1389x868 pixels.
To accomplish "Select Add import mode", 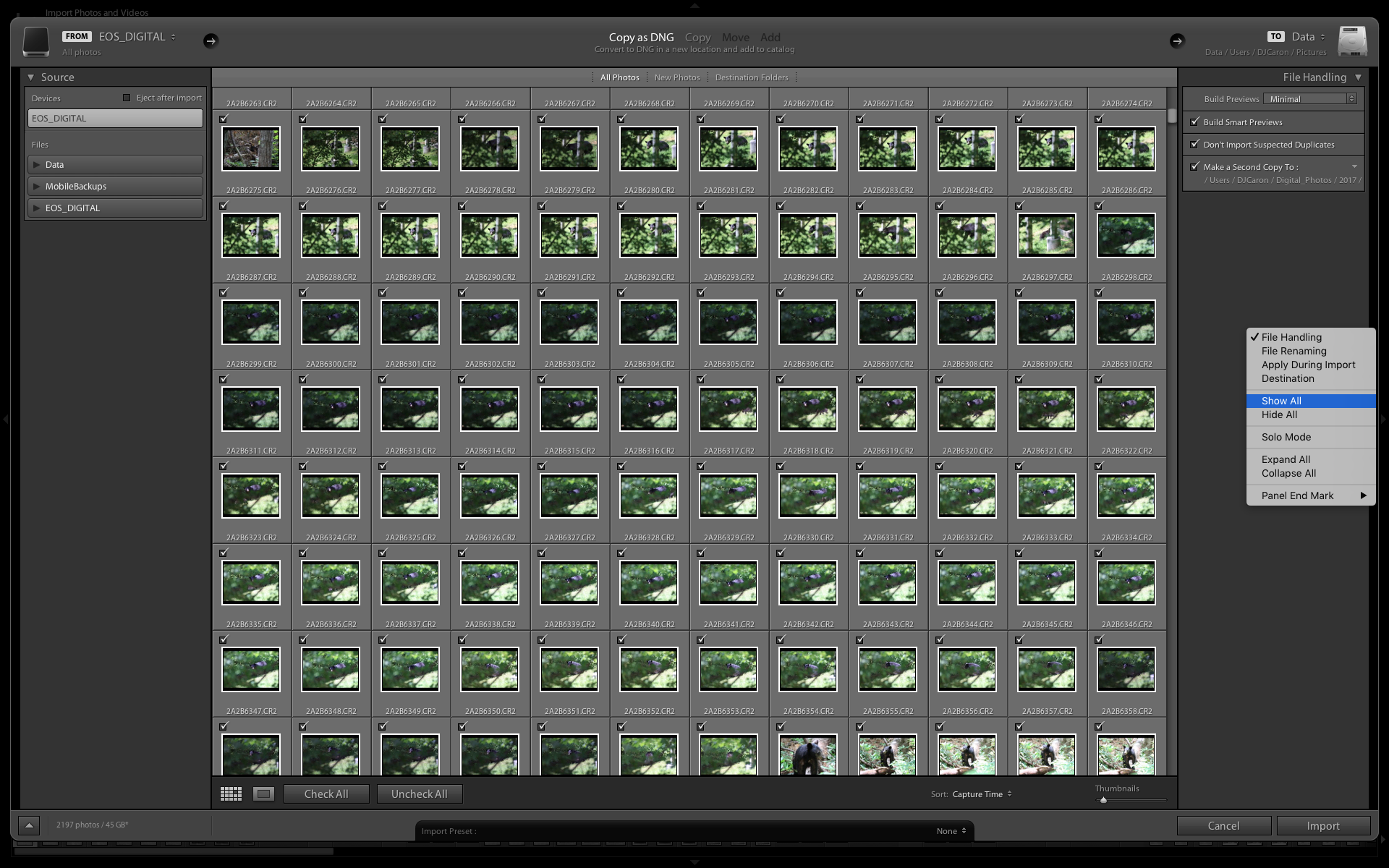I will pyautogui.click(x=770, y=37).
